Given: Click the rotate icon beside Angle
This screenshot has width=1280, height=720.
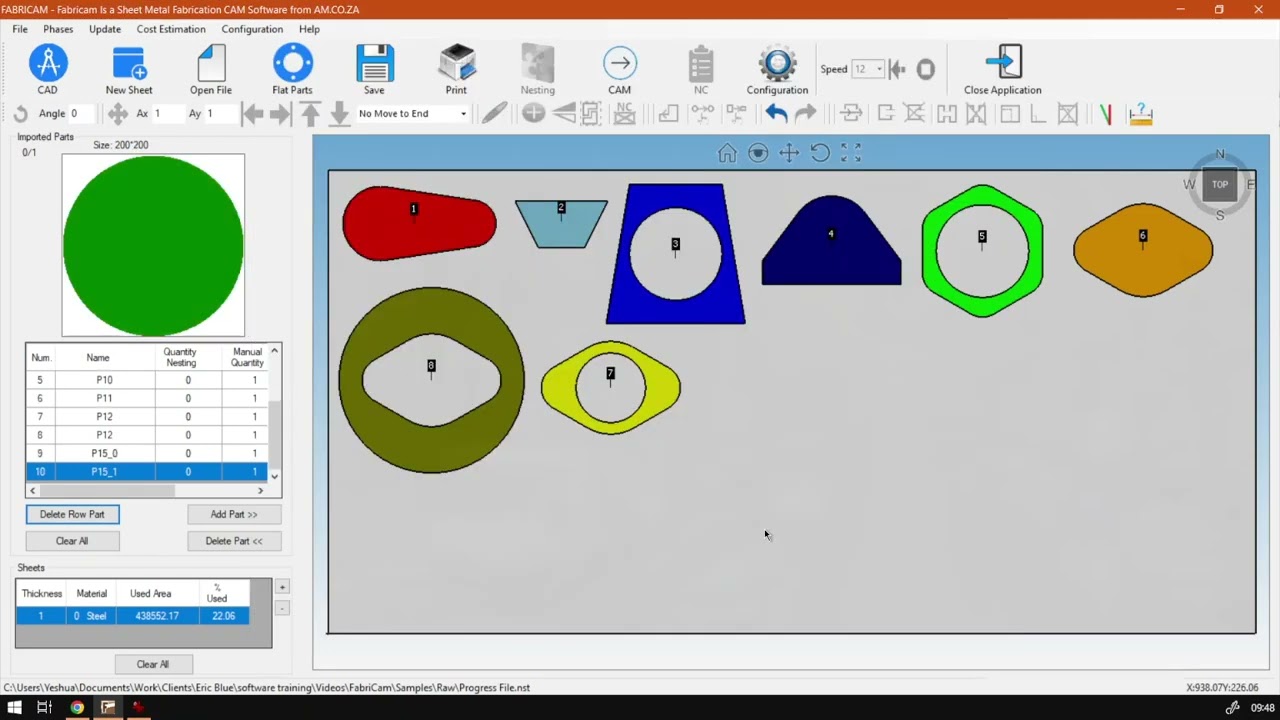Looking at the screenshot, I should point(20,114).
